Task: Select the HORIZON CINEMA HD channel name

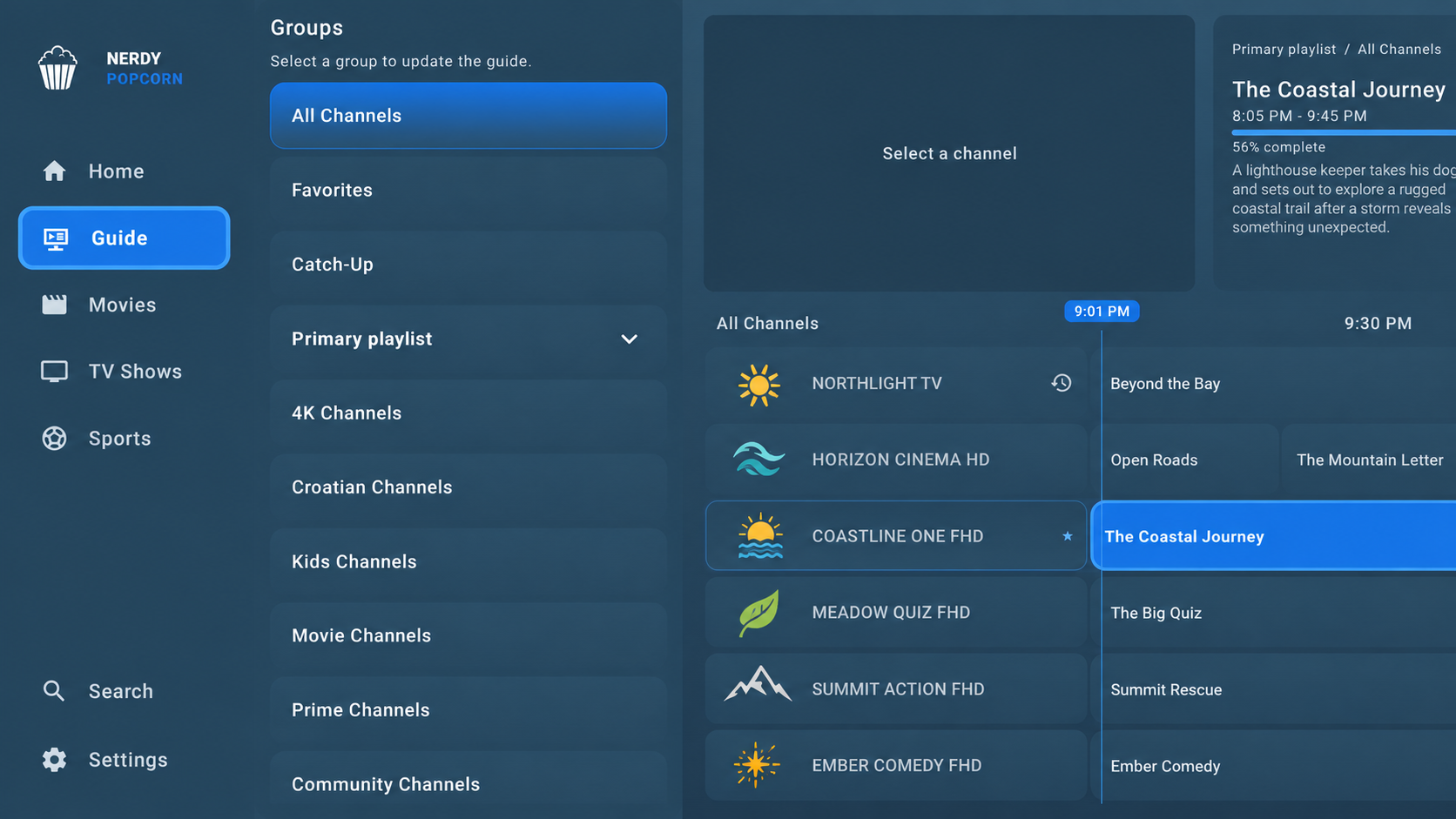Action: point(900,460)
